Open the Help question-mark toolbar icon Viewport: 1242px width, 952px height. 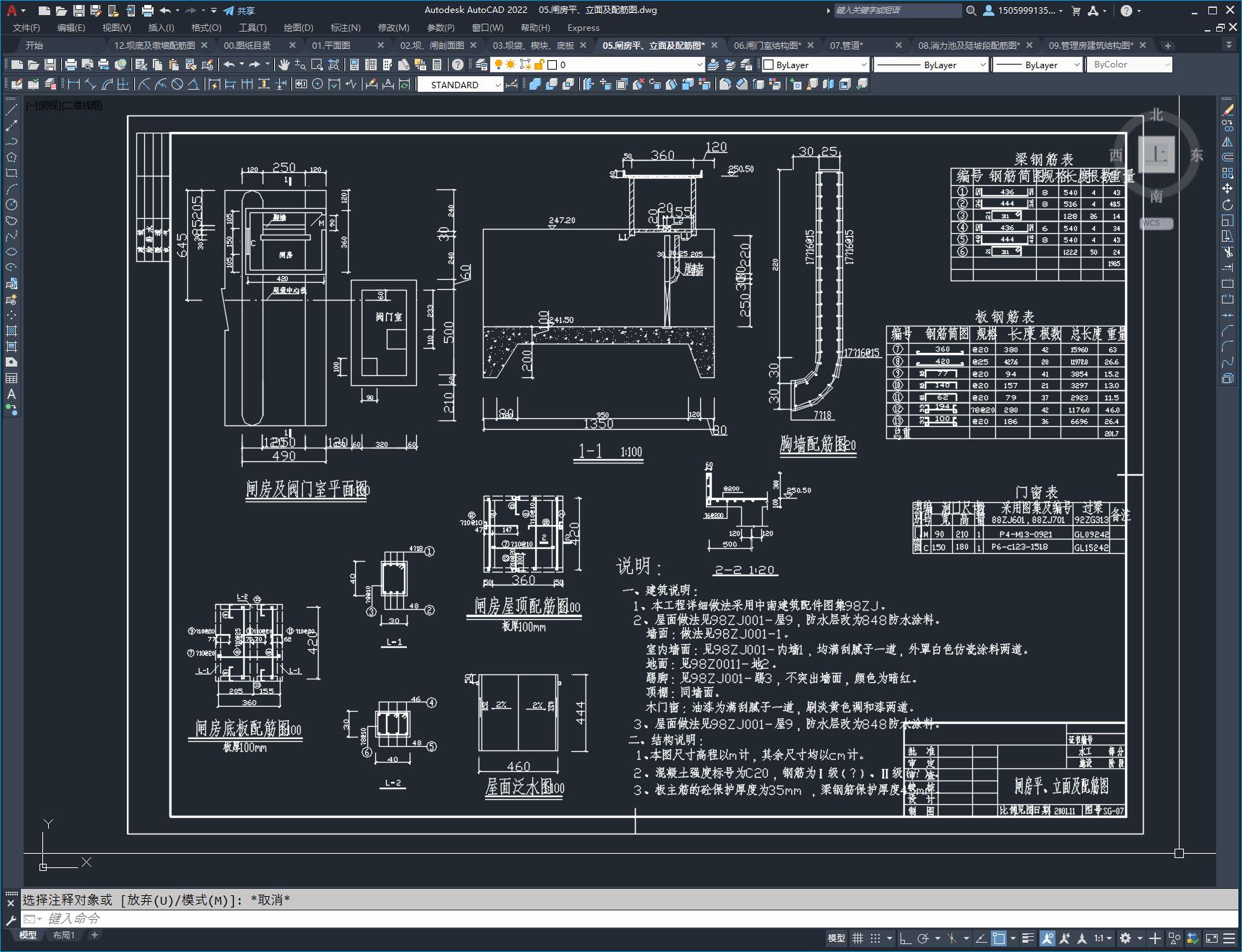click(x=458, y=65)
